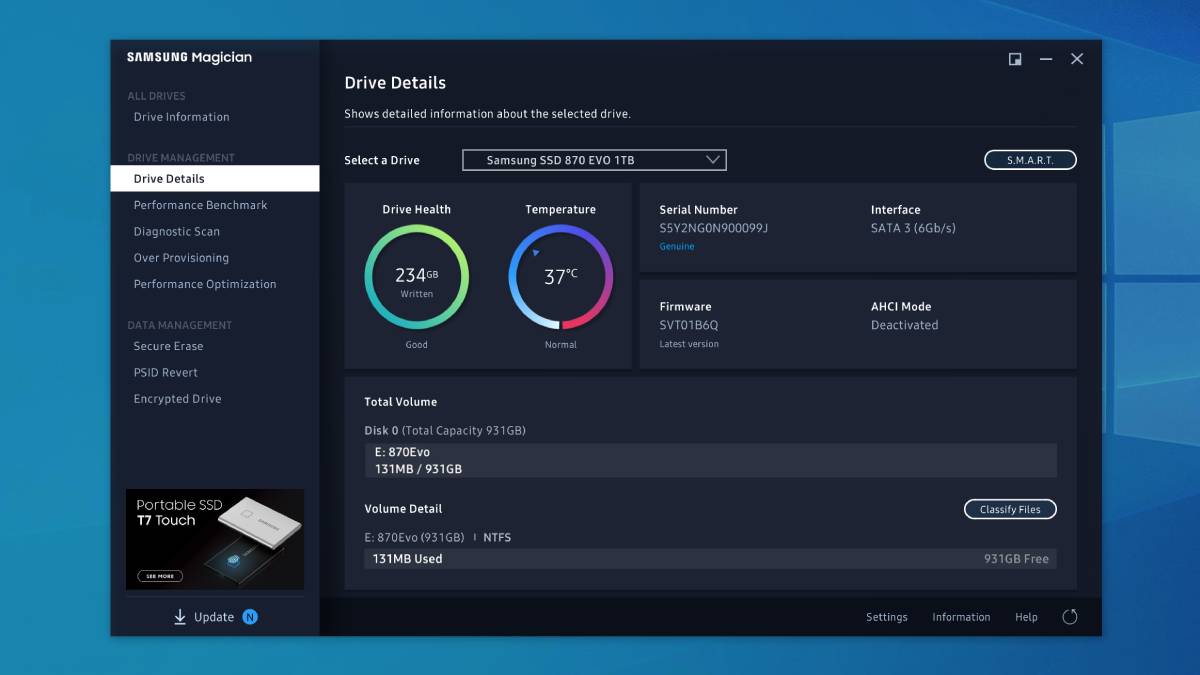The width and height of the screenshot is (1200, 675).
Task: Open Encrypted Drive page
Action: [177, 399]
